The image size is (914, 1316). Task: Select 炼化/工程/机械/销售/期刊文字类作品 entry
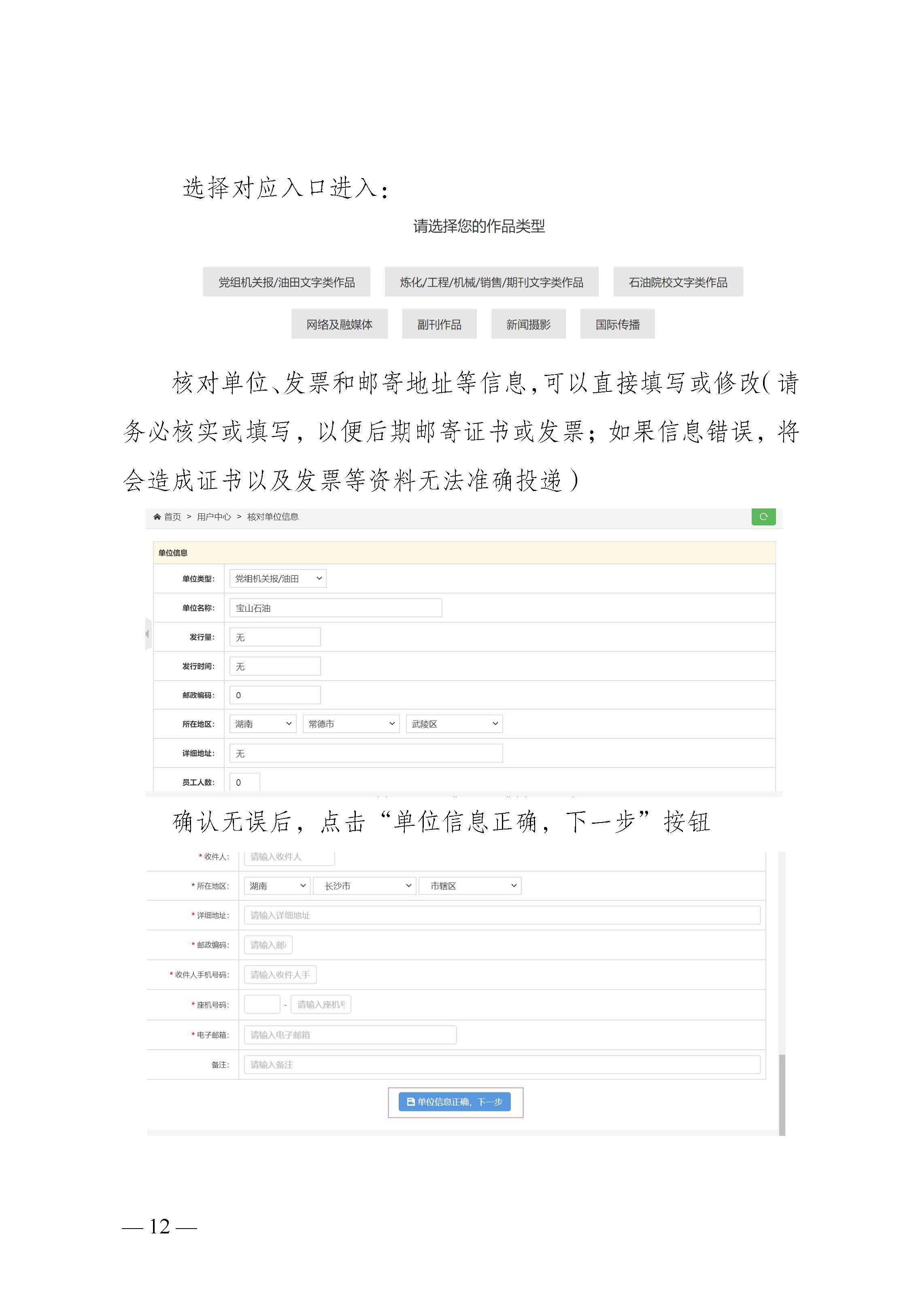pos(491,282)
